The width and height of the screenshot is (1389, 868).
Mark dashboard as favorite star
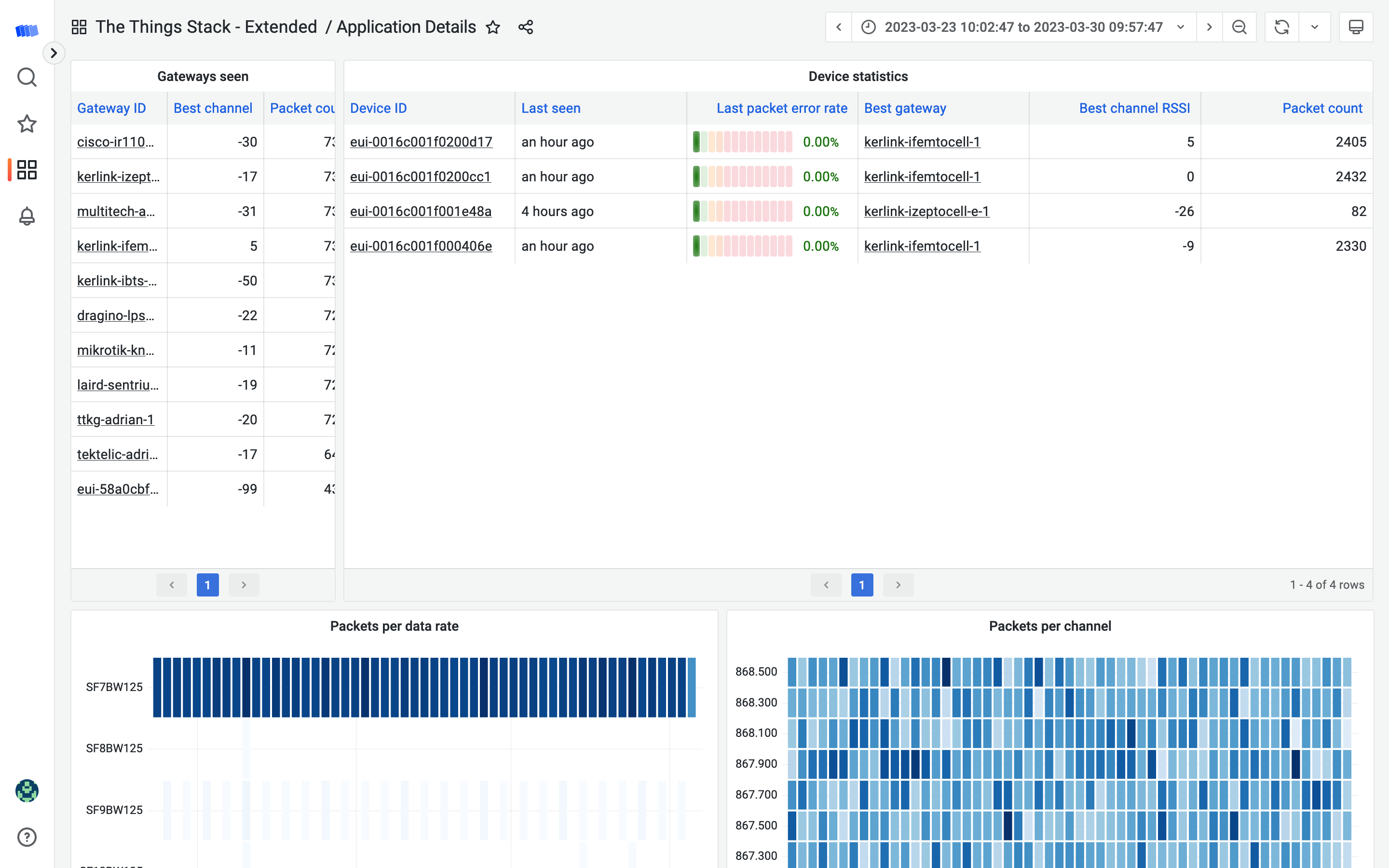pyautogui.click(x=492, y=27)
